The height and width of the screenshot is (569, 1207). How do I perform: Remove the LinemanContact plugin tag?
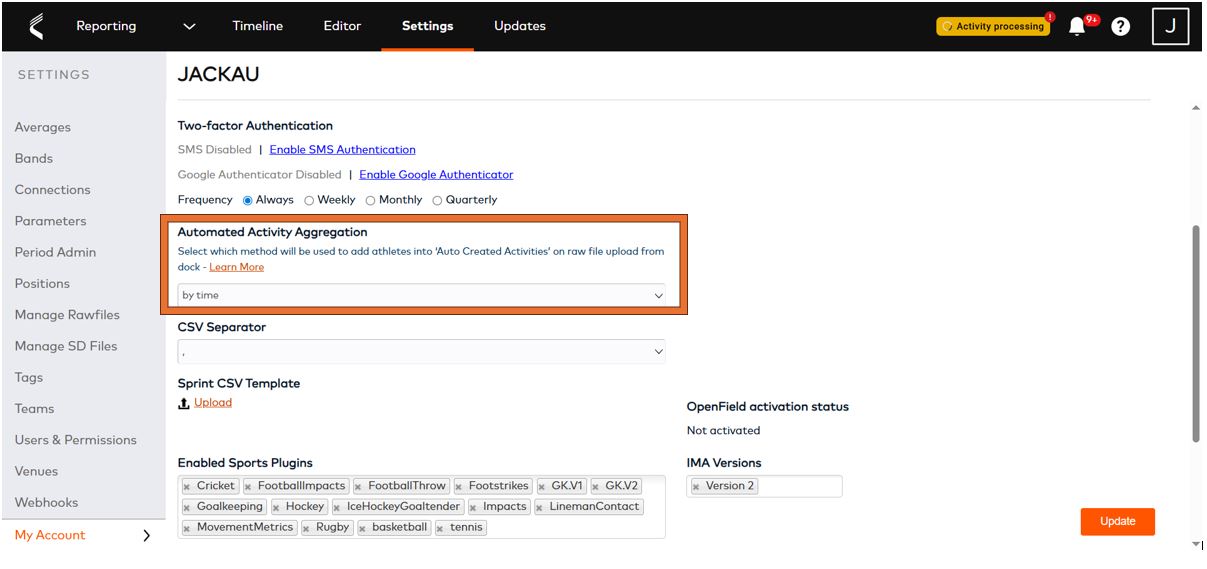540,508
